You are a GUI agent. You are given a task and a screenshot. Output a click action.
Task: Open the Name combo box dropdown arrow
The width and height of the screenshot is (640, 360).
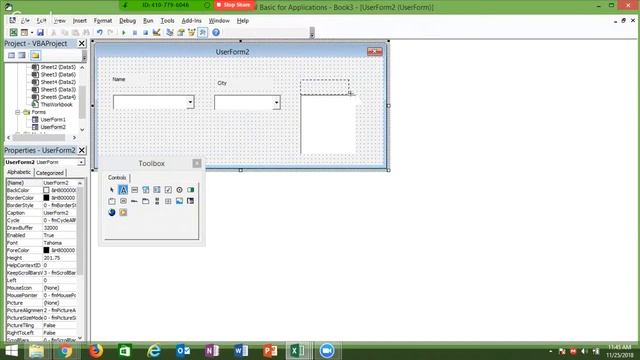pyautogui.click(x=190, y=102)
